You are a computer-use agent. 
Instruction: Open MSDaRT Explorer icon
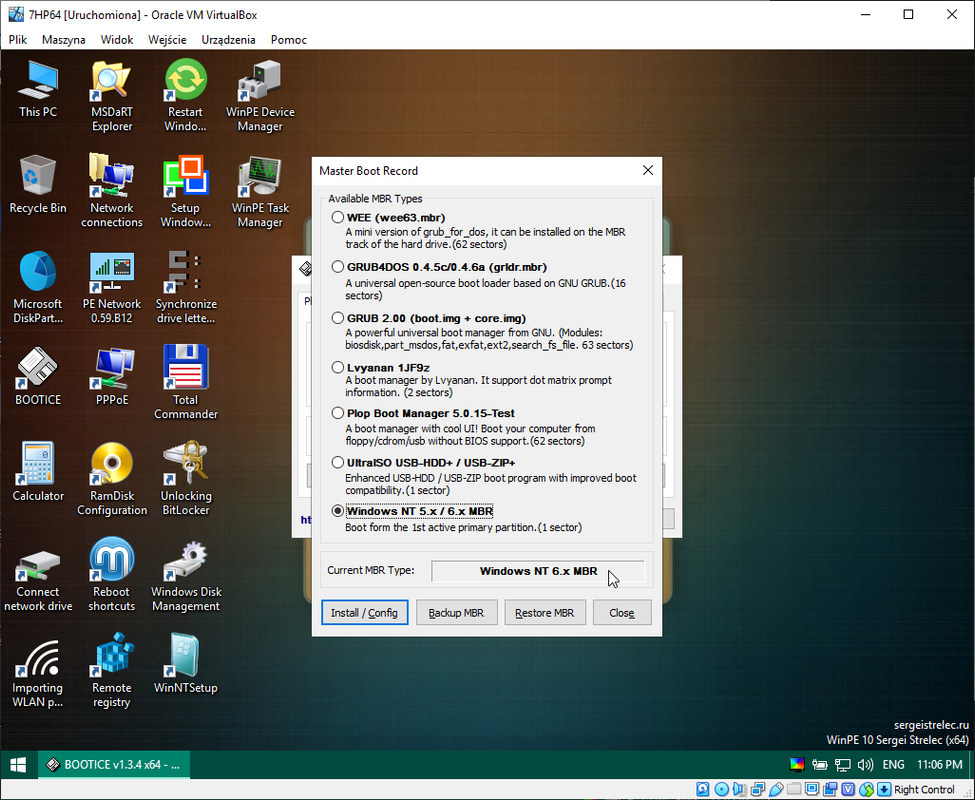(112, 96)
